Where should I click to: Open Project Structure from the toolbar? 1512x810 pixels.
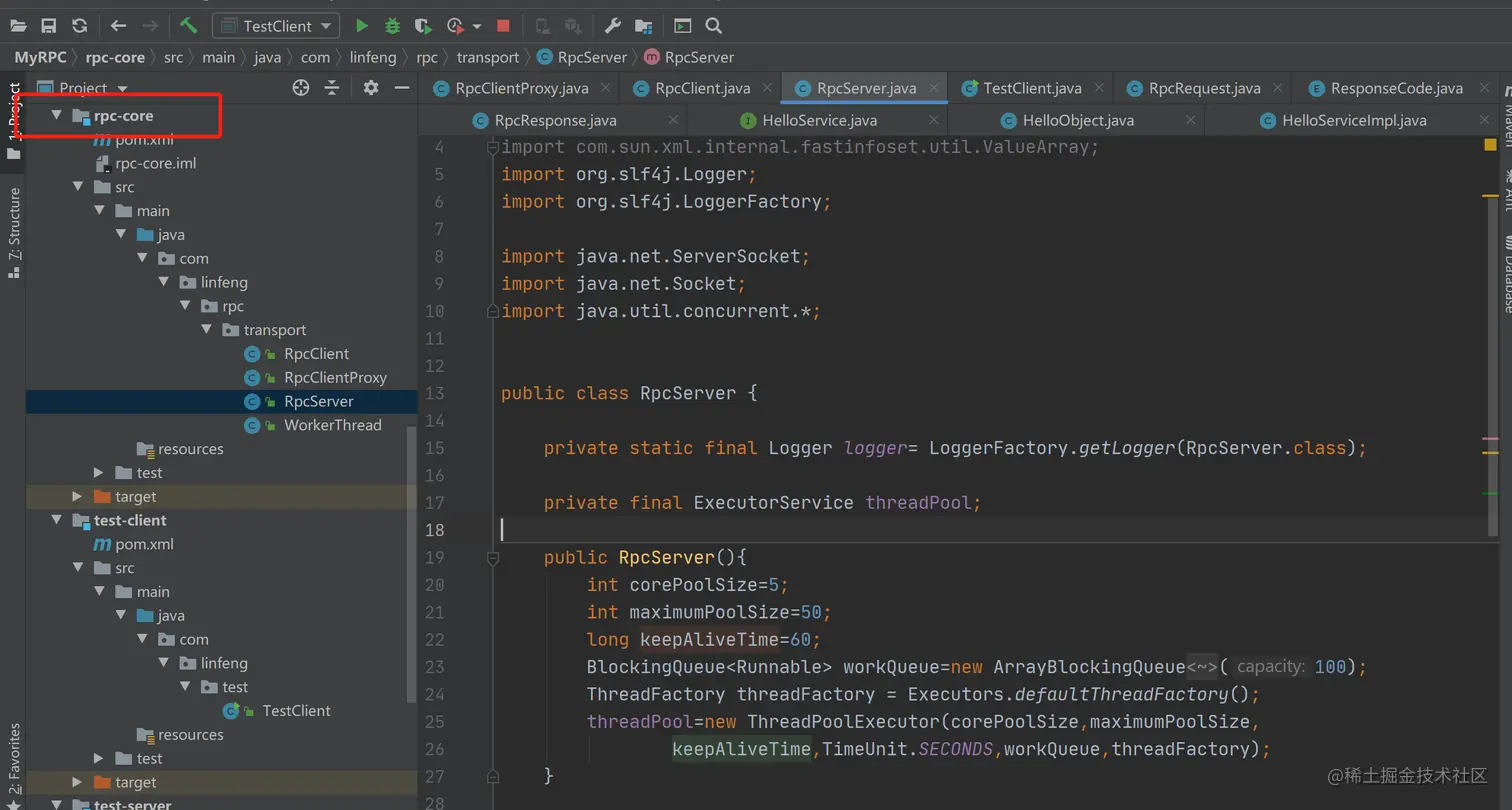[643, 26]
